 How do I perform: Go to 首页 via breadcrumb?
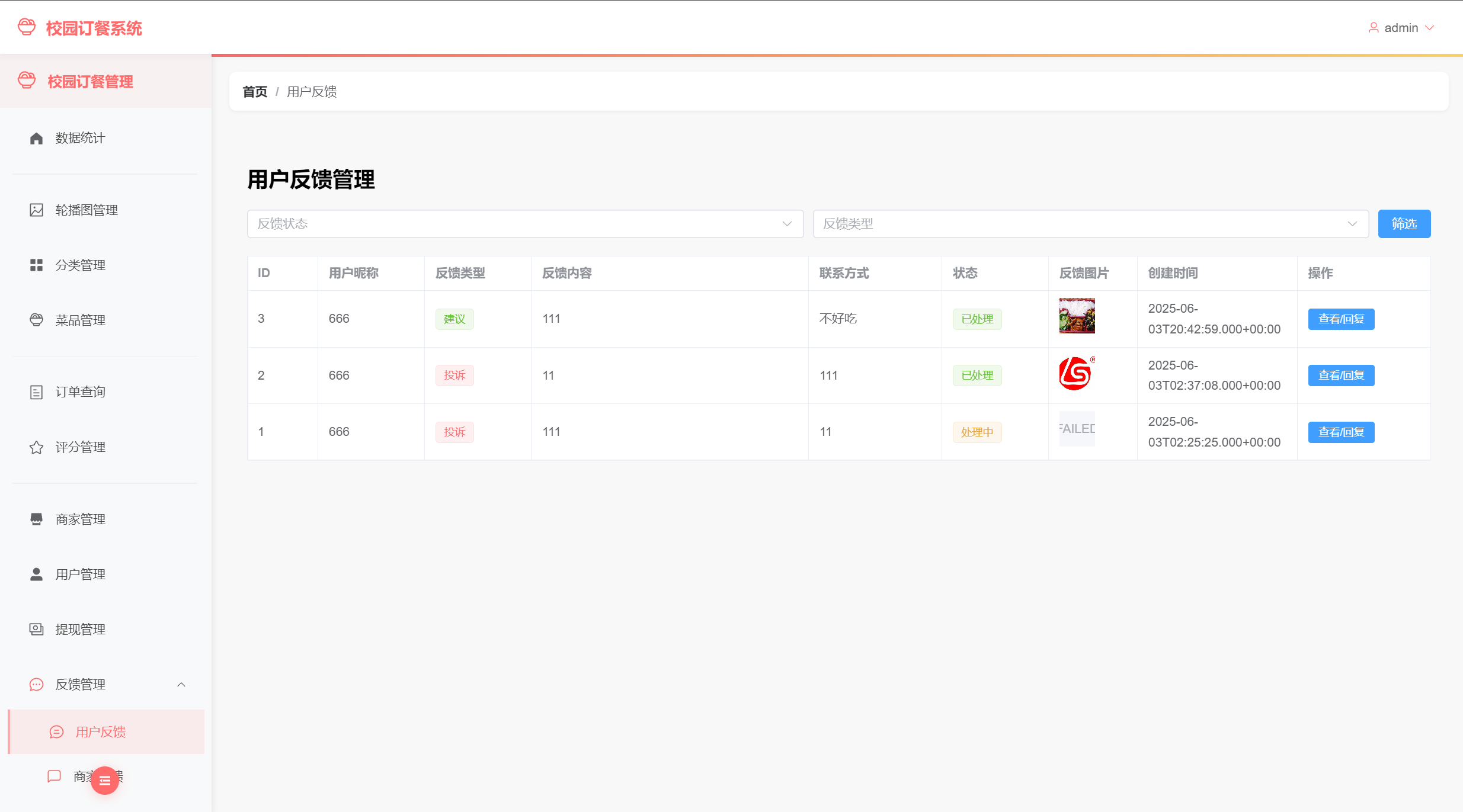pos(255,92)
